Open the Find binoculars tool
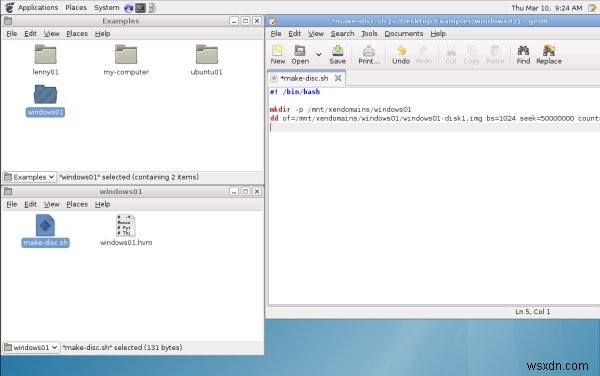 (523, 55)
